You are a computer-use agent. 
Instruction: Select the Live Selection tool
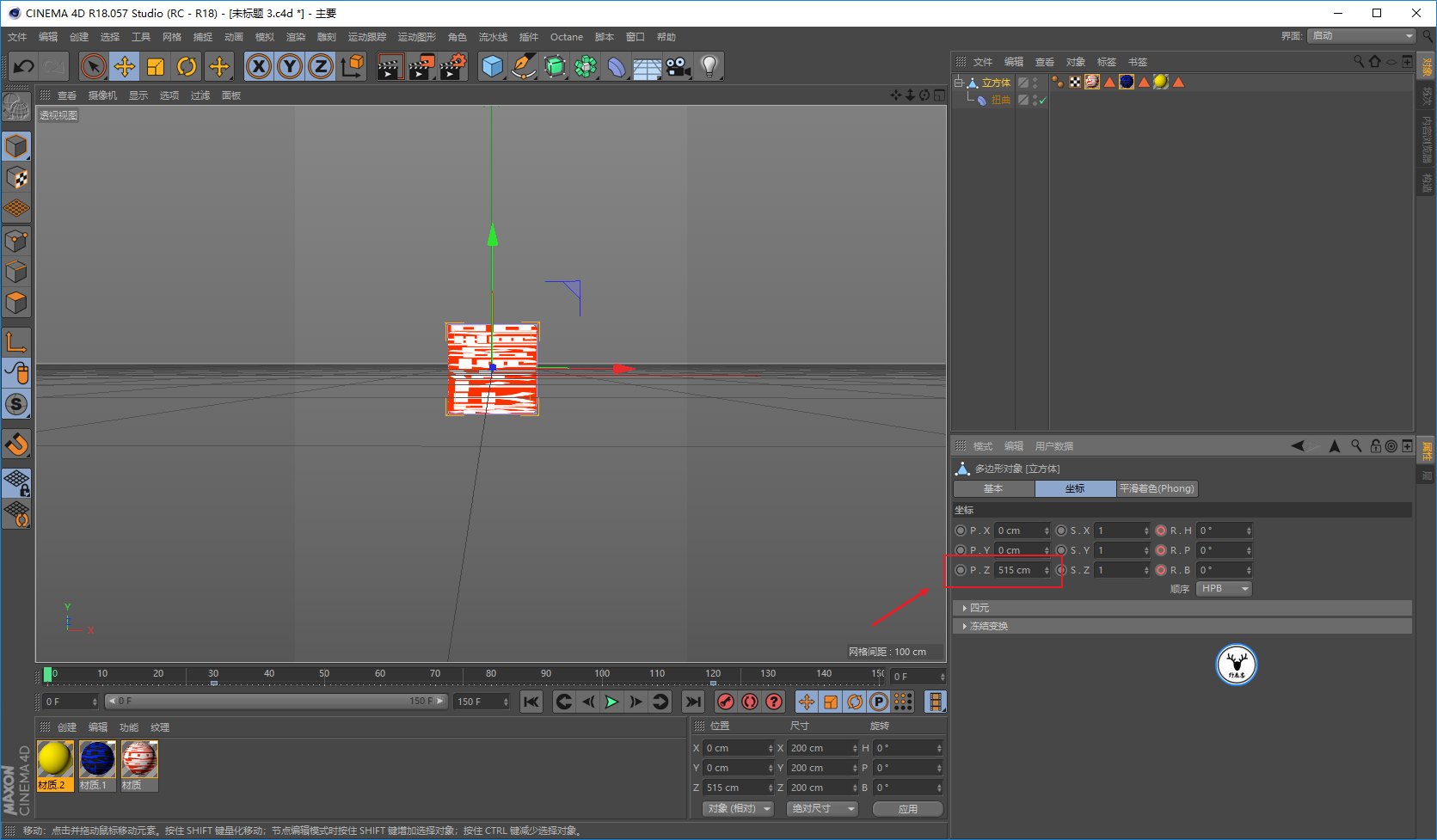pos(93,66)
